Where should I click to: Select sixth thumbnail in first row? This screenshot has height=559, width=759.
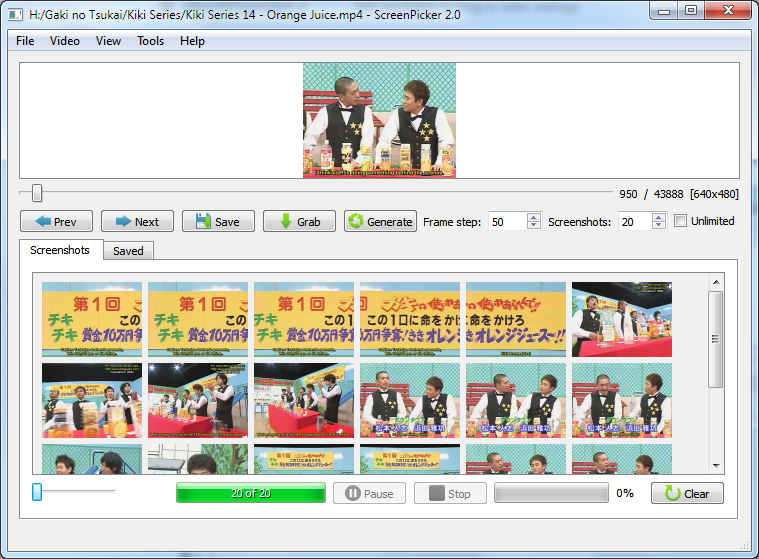(622, 319)
